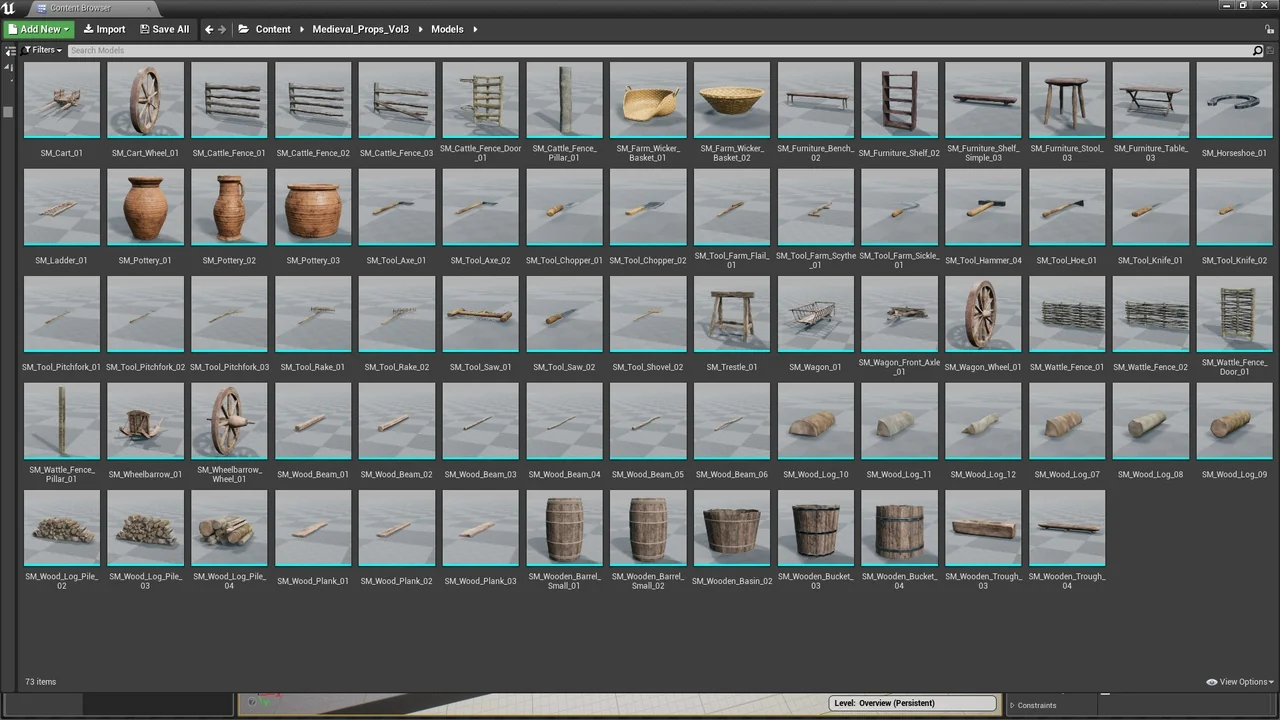Image resolution: width=1280 pixels, height=720 pixels.
Task: Navigate to Medieval_Props_Vol3 in the breadcrumb
Action: (x=360, y=29)
